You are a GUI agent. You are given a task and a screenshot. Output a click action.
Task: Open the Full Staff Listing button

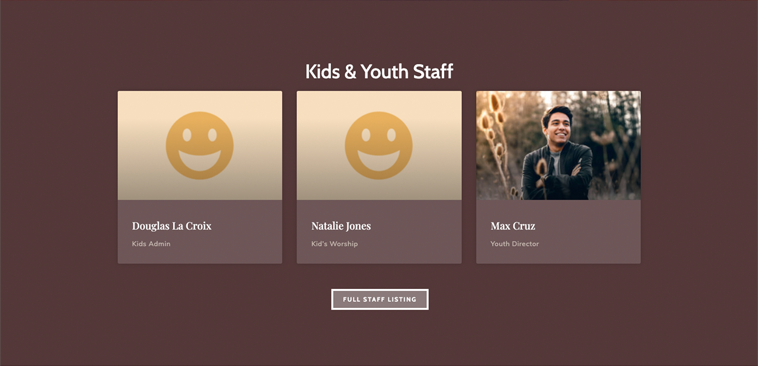[380, 299]
